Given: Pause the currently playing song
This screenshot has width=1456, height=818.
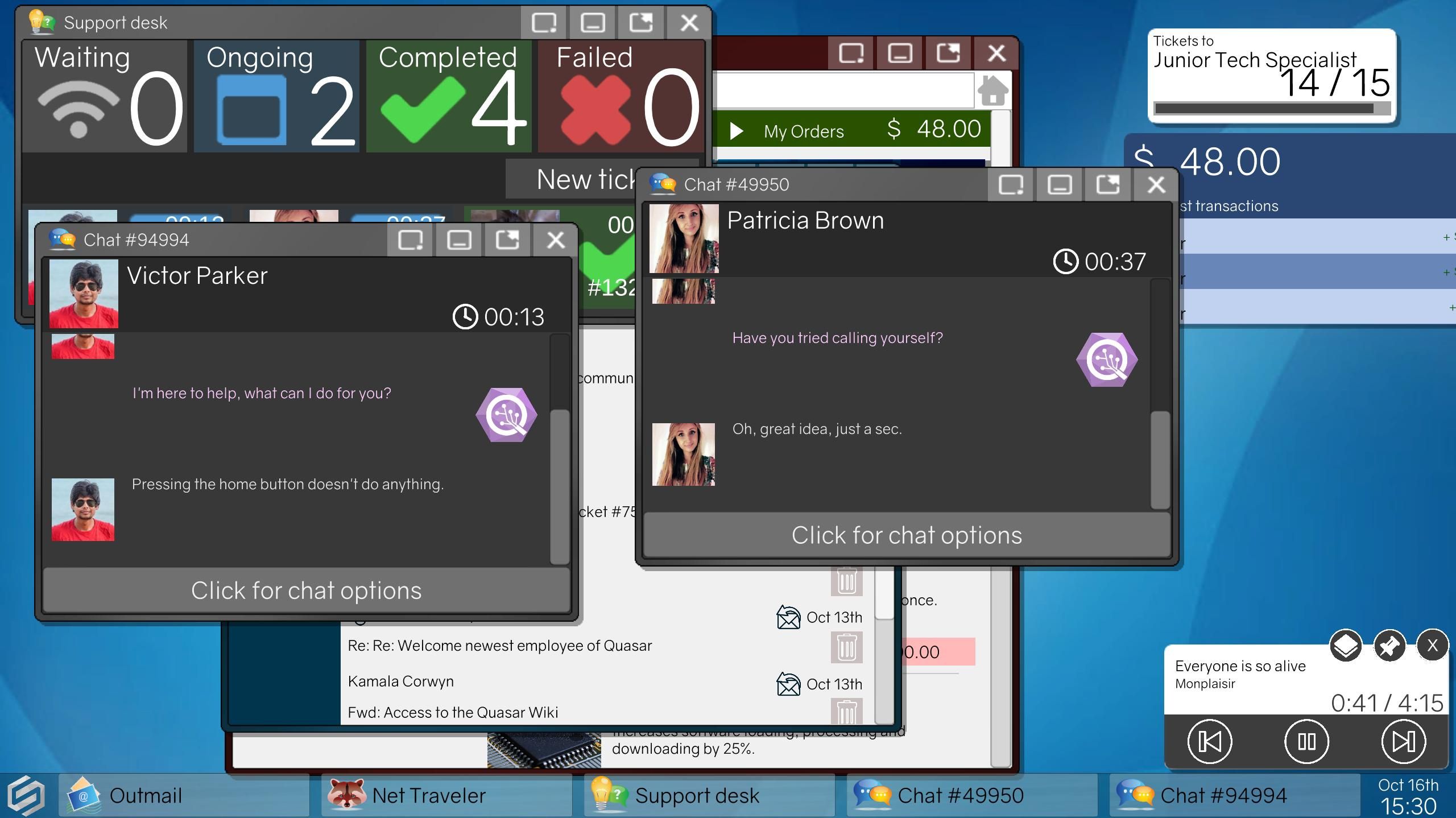Looking at the screenshot, I should [1306, 741].
